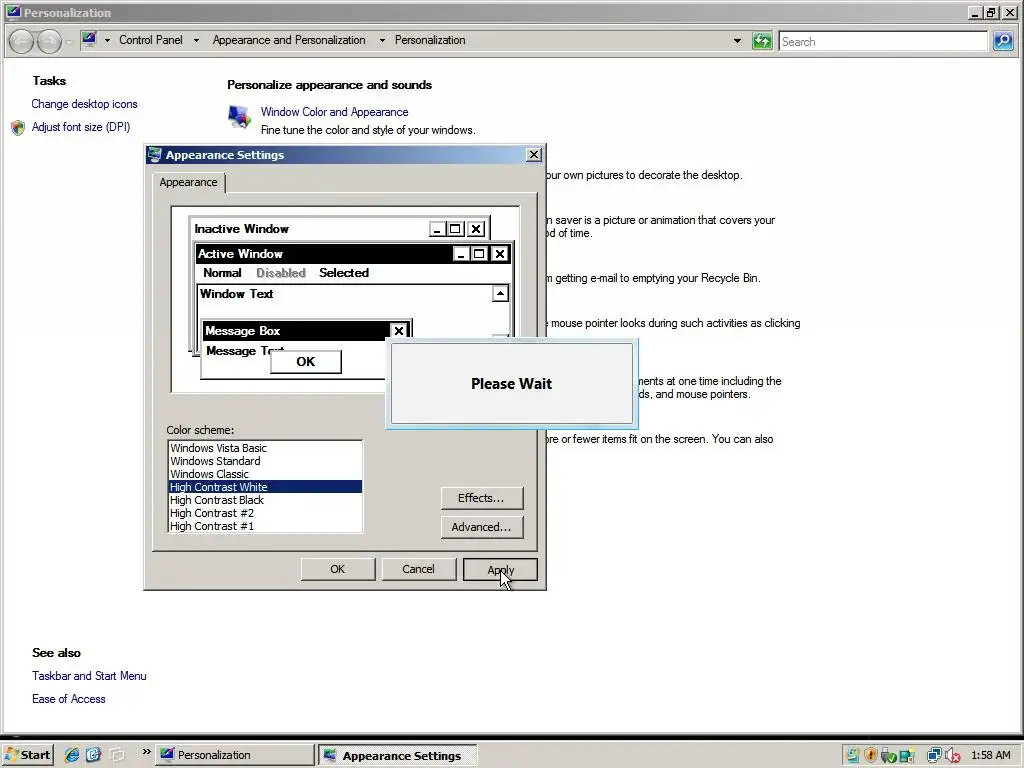Viewport: 1024px width, 768px height.
Task: Switch to Appearance Settings taskbar button
Action: (399, 756)
